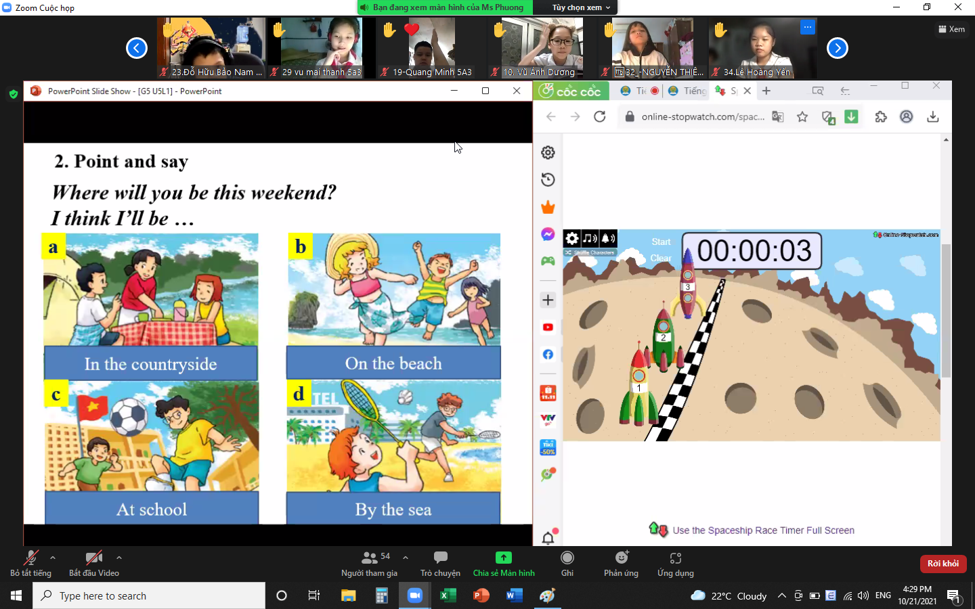Open Messenger in the Cốc Cốc sidebar
Image resolution: width=975 pixels, height=609 pixels.
click(548, 234)
